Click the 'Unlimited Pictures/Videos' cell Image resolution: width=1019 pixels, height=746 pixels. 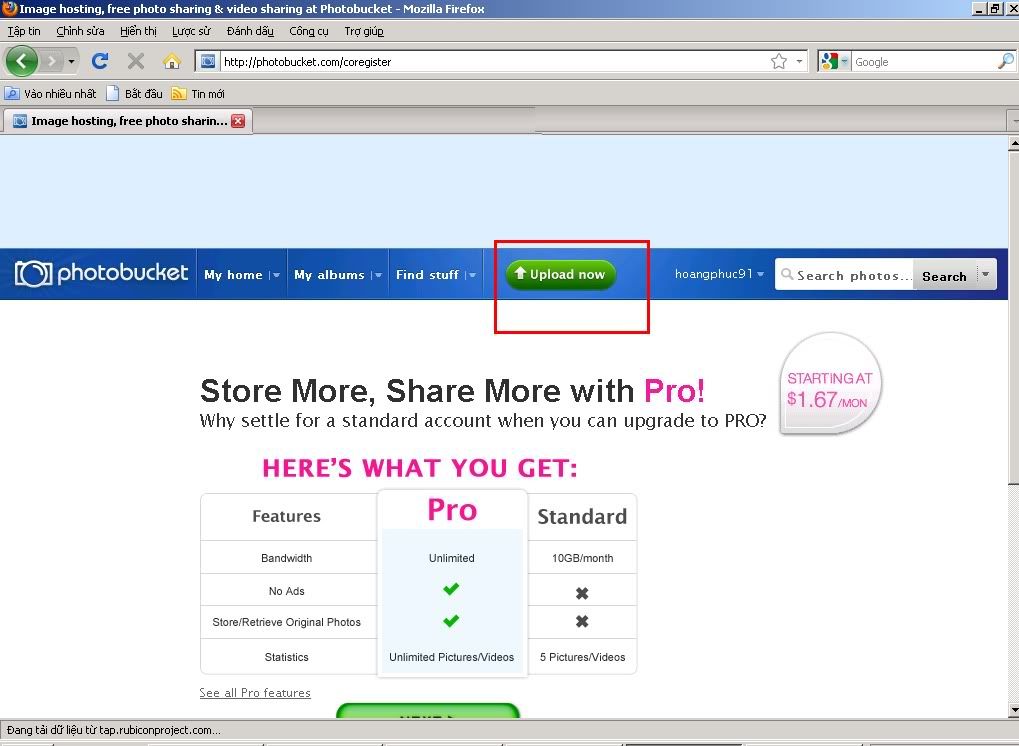pyautogui.click(x=452, y=657)
